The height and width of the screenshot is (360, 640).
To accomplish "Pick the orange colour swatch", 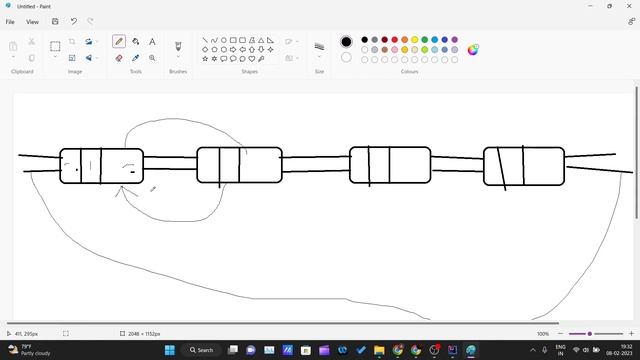I will 404,40.
